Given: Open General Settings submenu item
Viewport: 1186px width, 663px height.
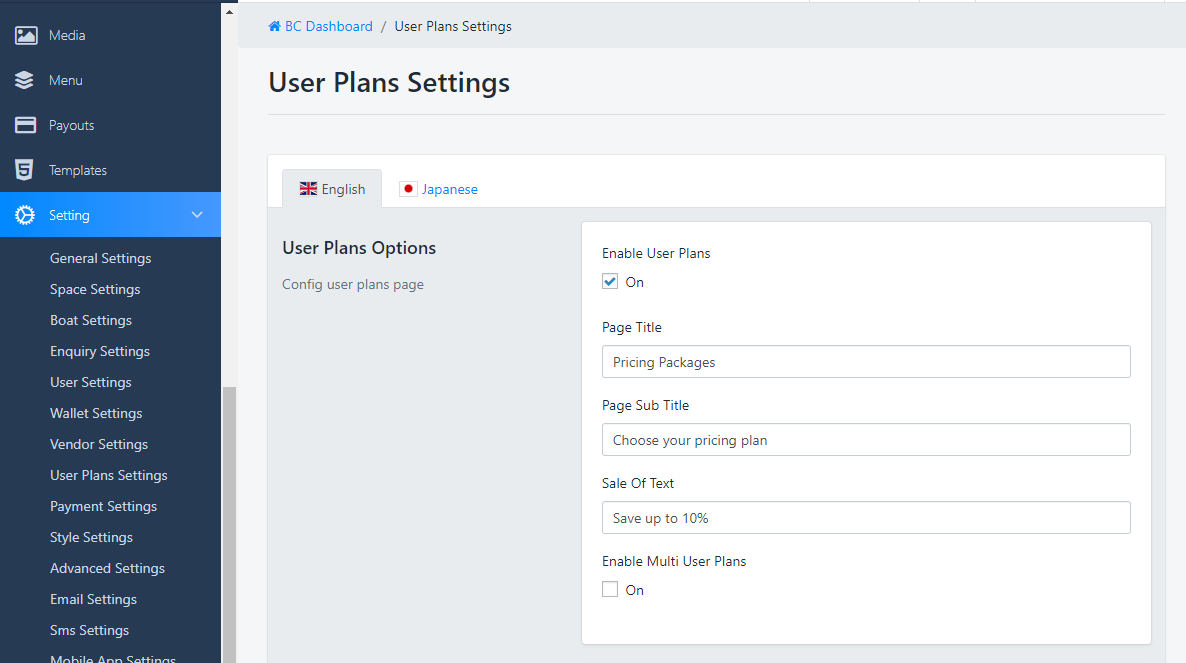Looking at the screenshot, I should [x=101, y=258].
